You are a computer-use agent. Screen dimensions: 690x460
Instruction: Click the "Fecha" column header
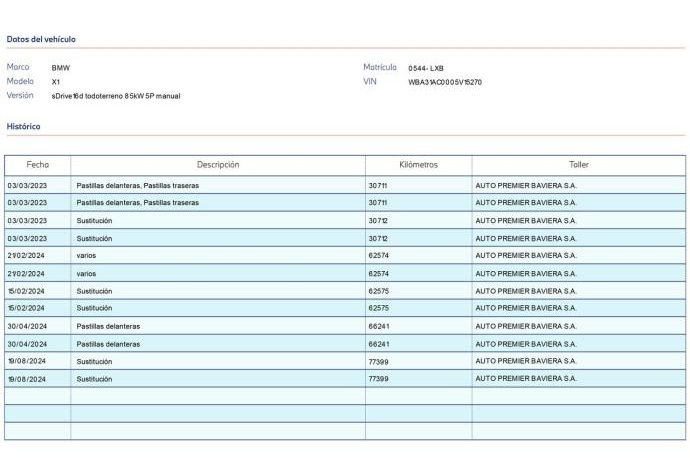(x=37, y=165)
